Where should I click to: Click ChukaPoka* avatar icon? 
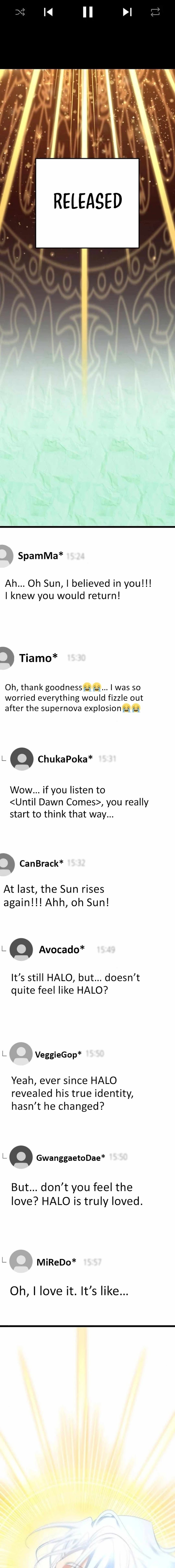22,759
